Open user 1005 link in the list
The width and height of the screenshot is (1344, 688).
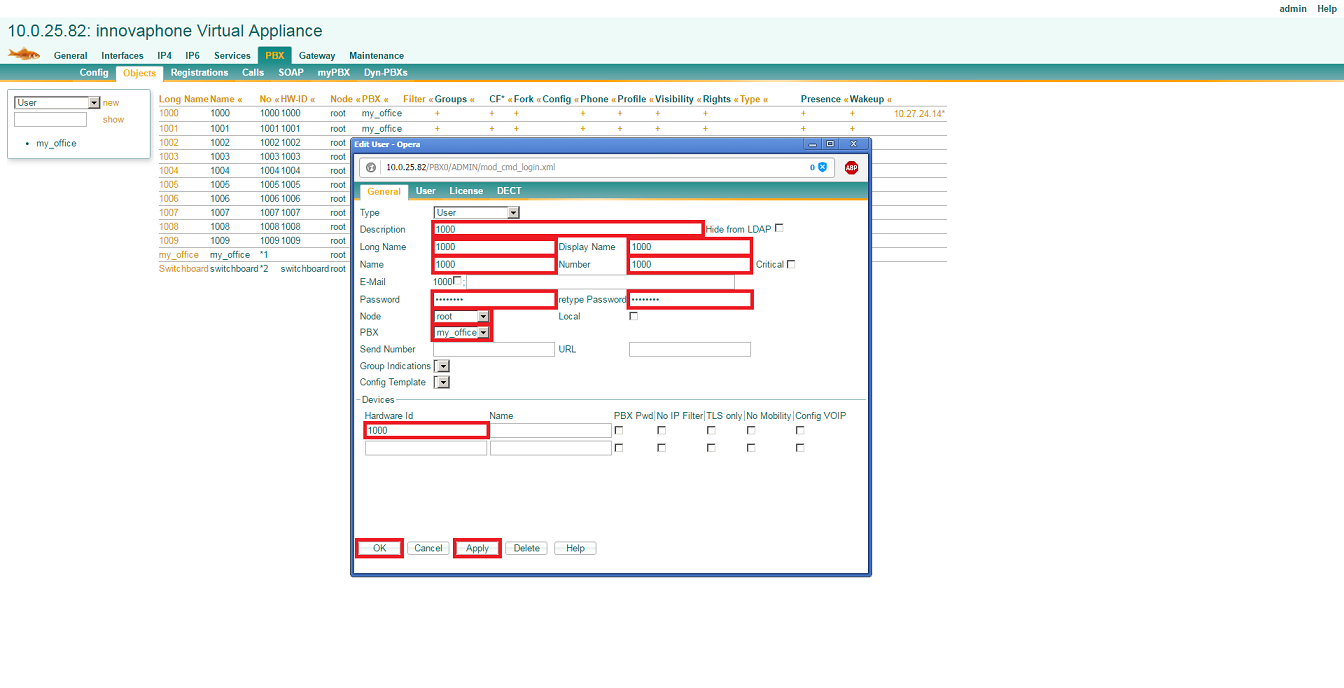[x=168, y=185]
